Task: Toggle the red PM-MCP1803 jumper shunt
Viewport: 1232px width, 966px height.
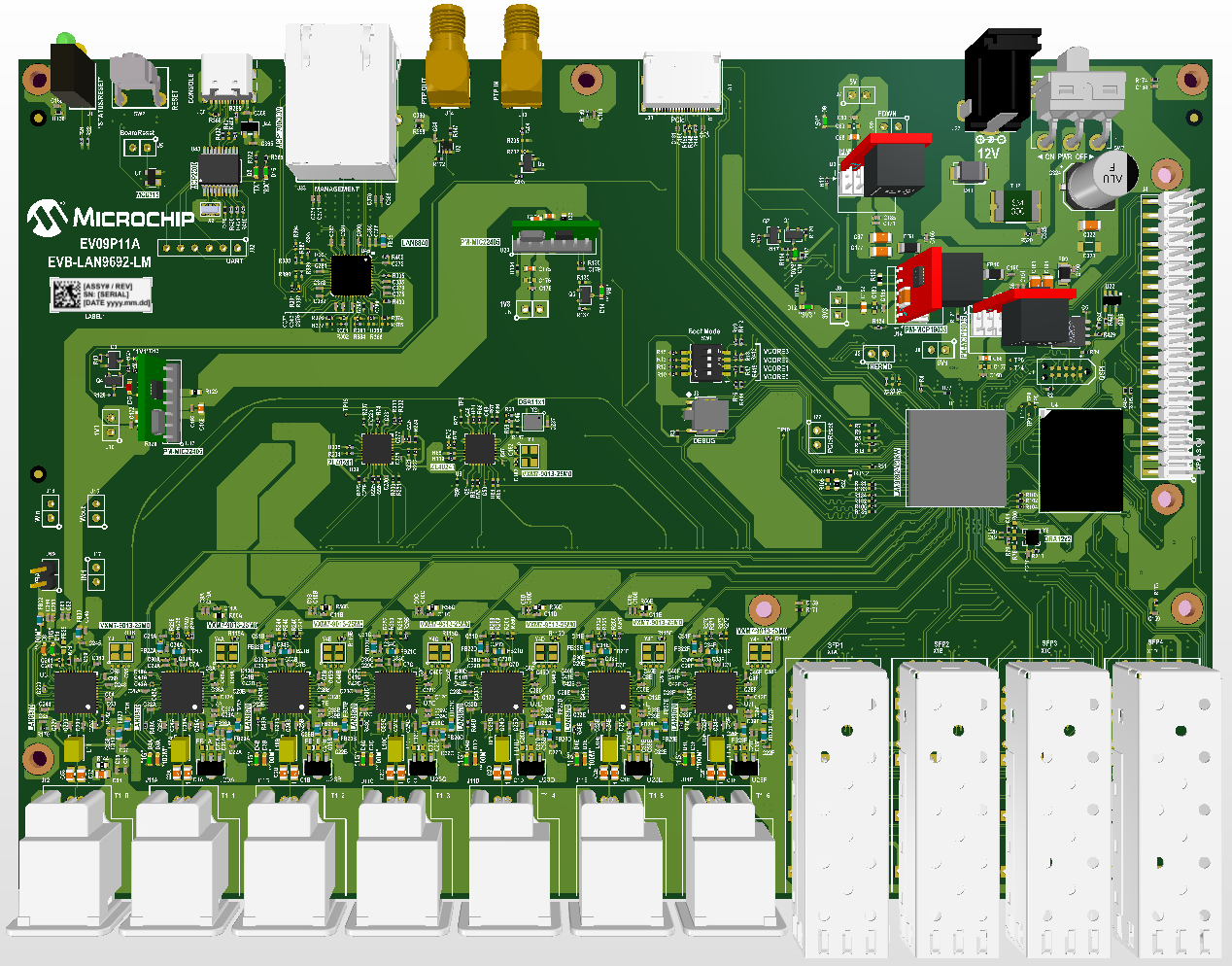Action: pos(920,283)
